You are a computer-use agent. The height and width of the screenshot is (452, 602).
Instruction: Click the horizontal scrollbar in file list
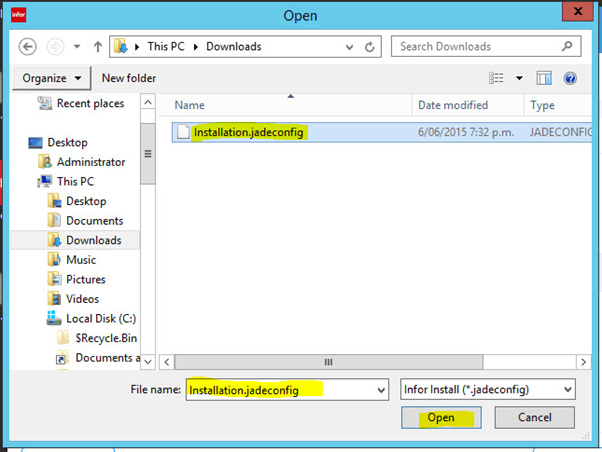pos(326,361)
